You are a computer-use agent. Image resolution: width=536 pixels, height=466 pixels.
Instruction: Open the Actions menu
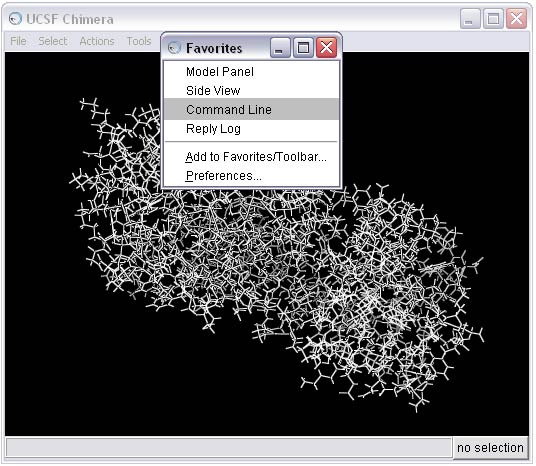click(x=97, y=41)
